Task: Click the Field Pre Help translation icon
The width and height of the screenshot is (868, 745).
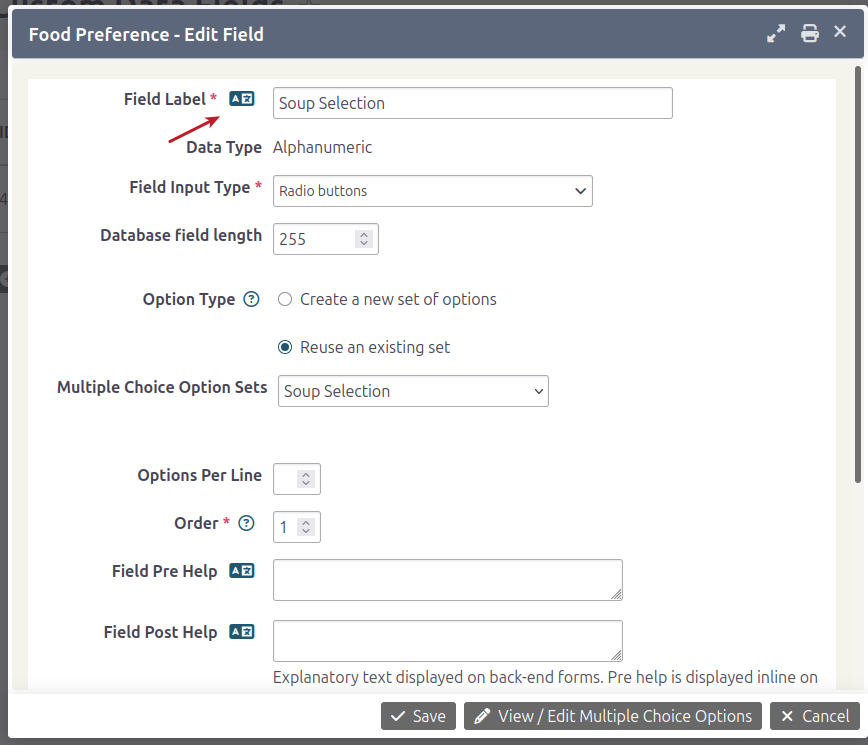Action: click(x=241, y=571)
